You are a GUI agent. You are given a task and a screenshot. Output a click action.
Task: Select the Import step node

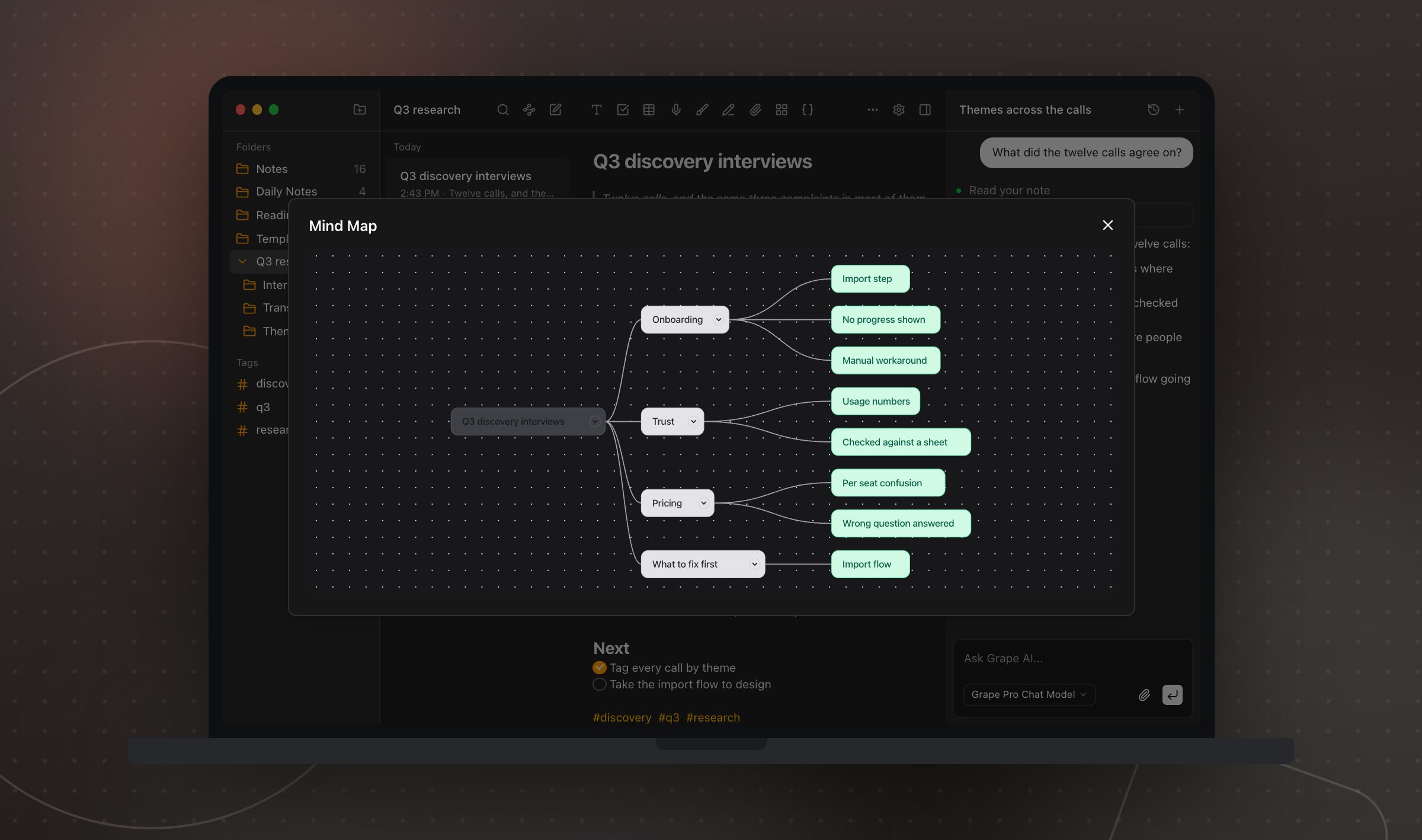pyautogui.click(x=870, y=279)
